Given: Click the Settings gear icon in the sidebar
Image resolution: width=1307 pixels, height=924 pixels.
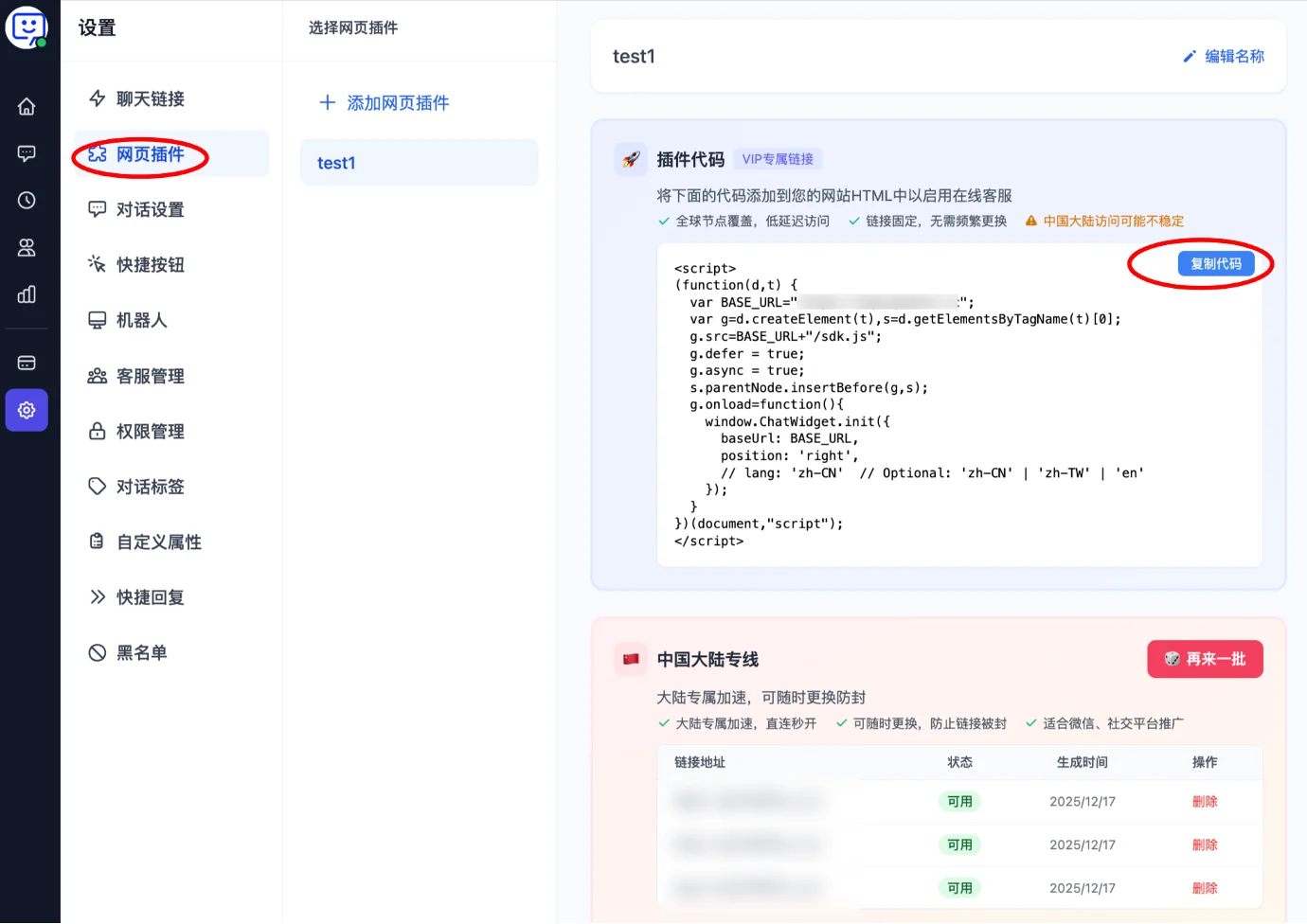Looking at the screenshot, I should click(26, 410).
